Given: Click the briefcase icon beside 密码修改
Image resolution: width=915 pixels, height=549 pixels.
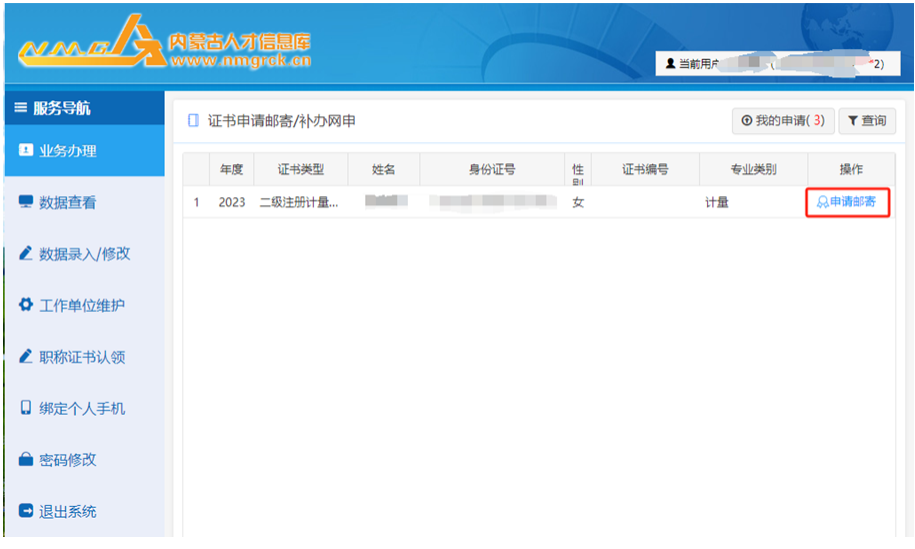Looking at the screenshot, I should pos(26,460).
